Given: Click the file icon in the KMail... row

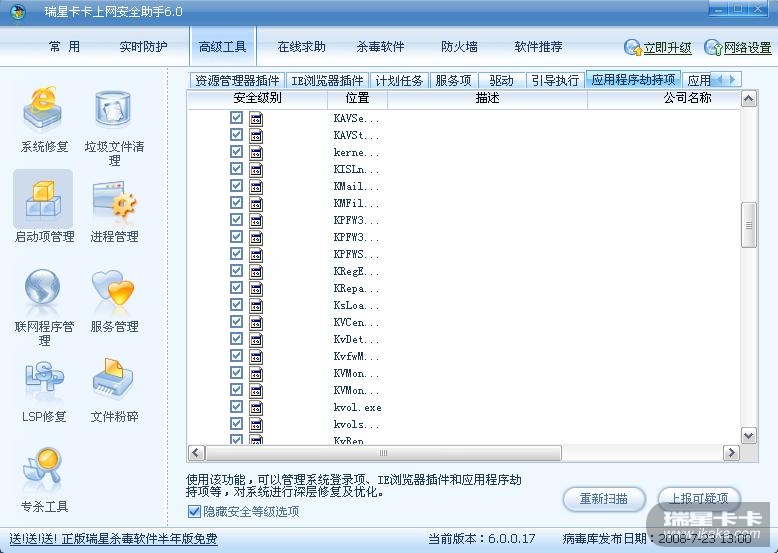Looking at the screenshot, I should click(x=256, y=187).
